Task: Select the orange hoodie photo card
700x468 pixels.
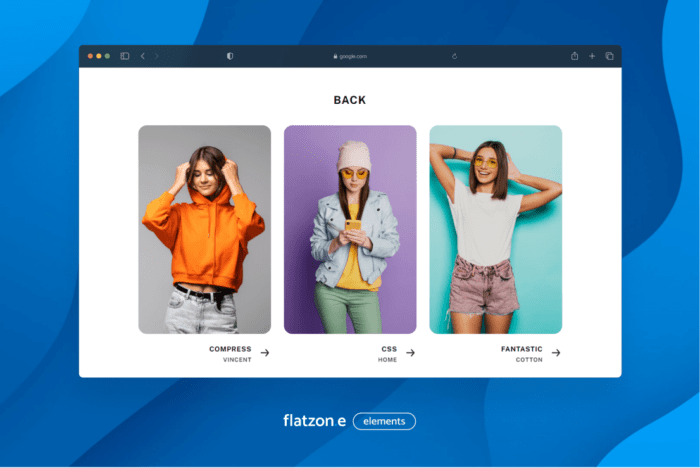Action: 204,229
